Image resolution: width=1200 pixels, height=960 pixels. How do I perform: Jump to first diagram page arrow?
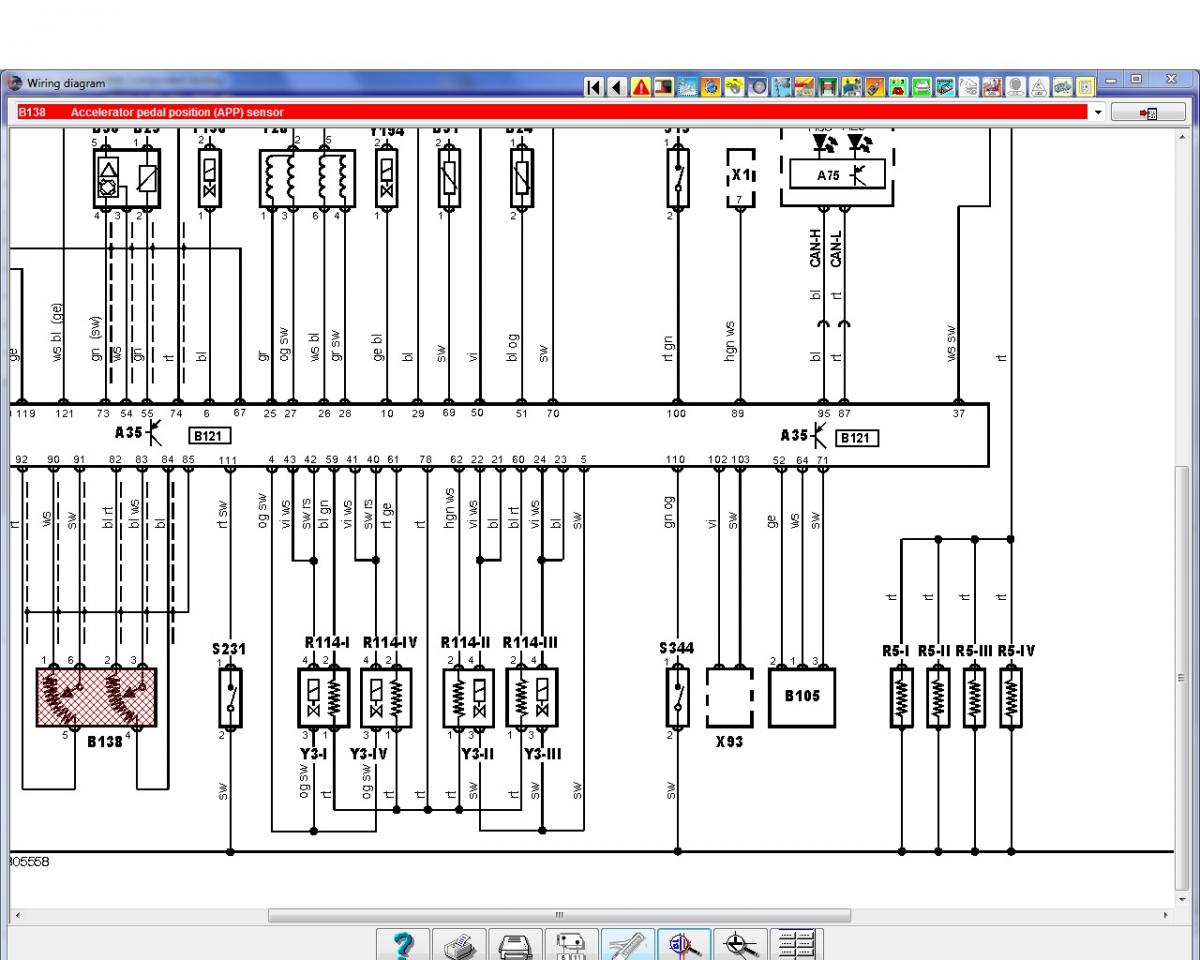(594, 87)
